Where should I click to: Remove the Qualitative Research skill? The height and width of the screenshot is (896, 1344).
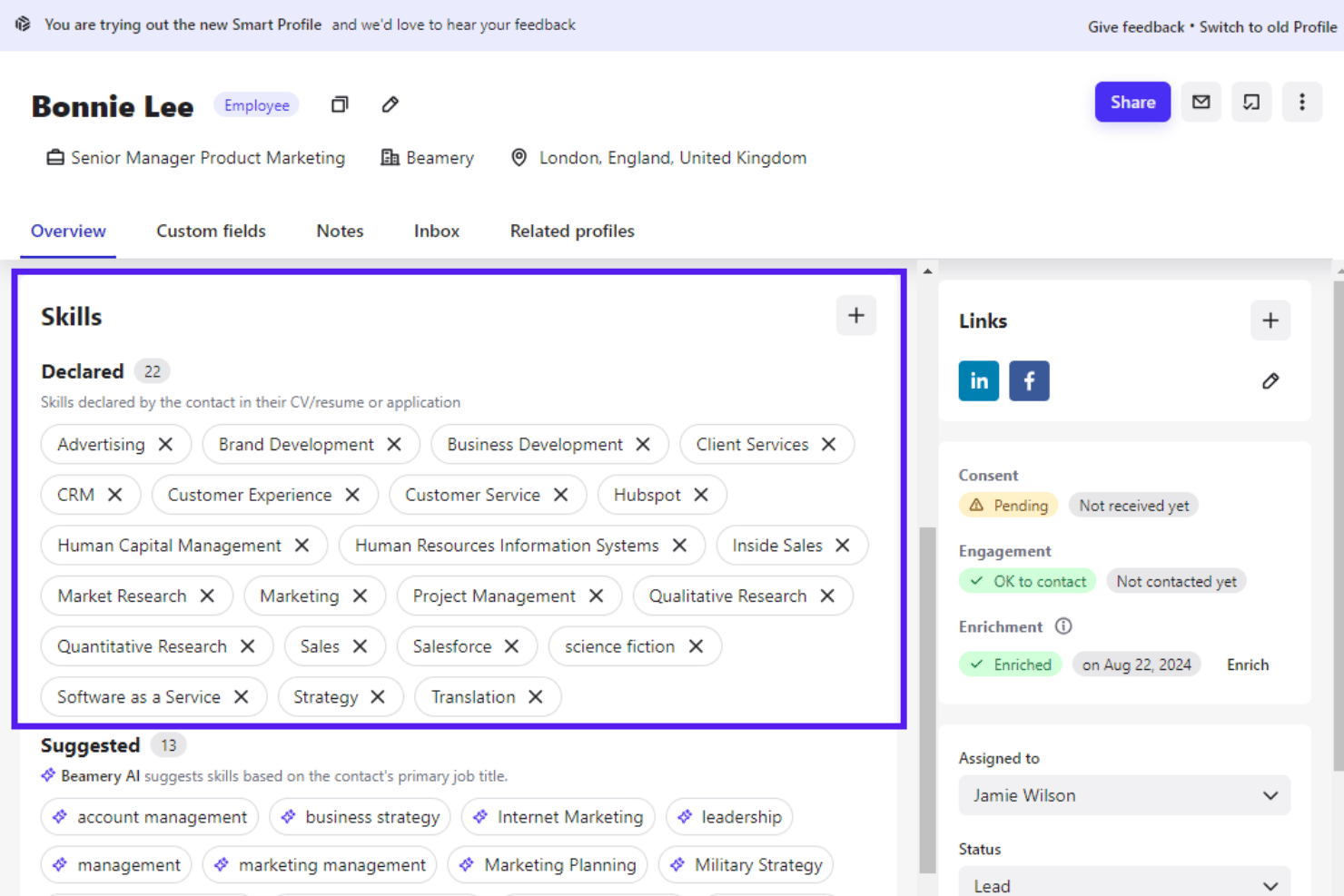827,596
